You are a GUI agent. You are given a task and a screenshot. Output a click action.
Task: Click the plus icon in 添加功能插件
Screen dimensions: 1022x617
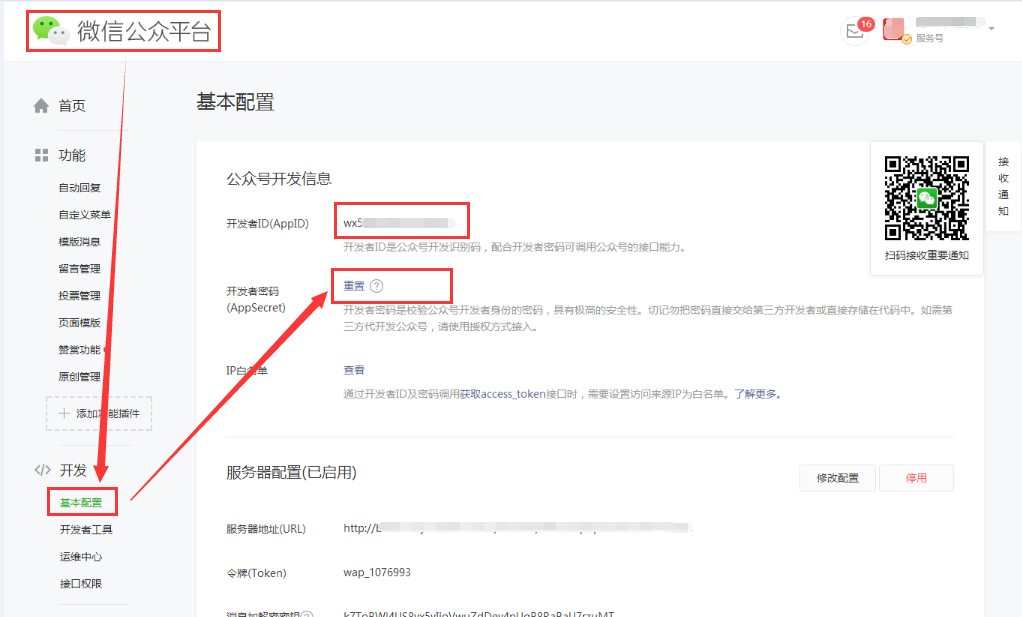click(x=64, y=413)
